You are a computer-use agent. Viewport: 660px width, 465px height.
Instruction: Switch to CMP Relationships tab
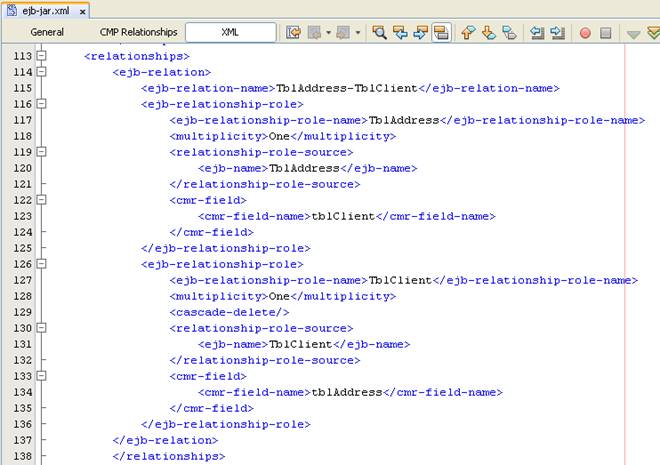coord(138,32)
